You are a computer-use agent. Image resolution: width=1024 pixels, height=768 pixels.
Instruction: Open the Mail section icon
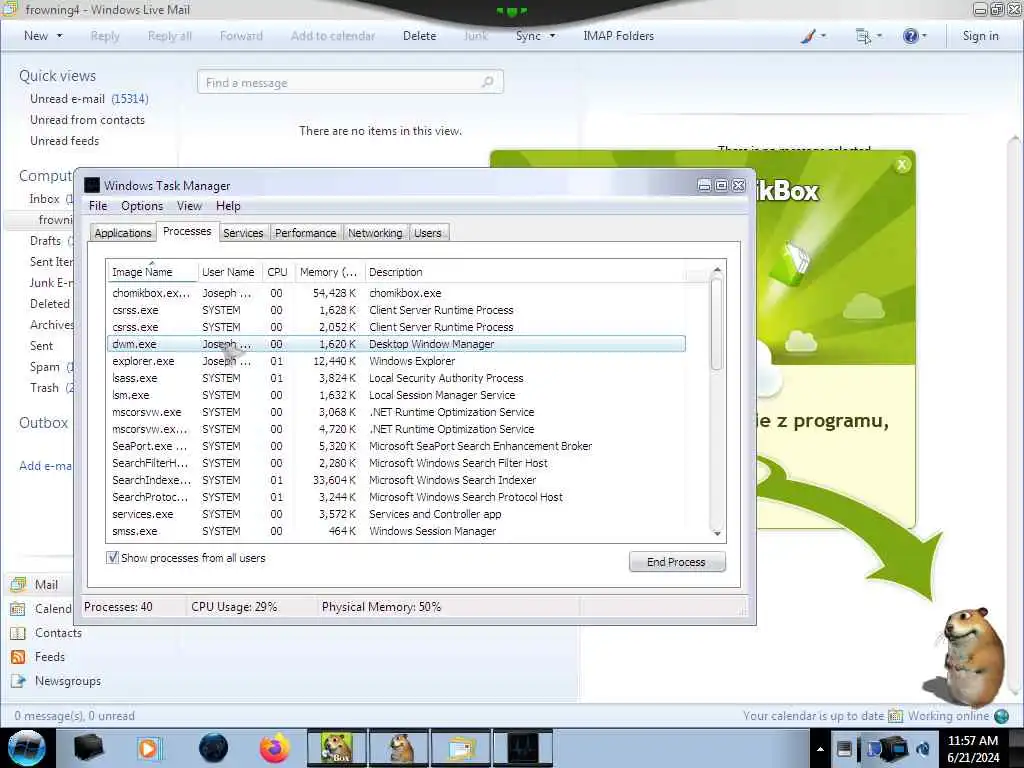[18, 584]
